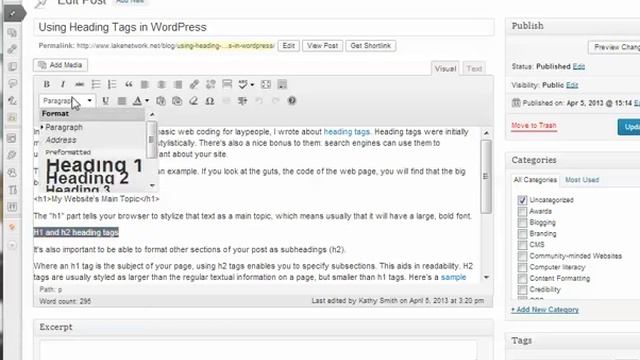Screen dimensions: 640x360
Task: Justify text with Align Full
Action: [x=122, y=100]
